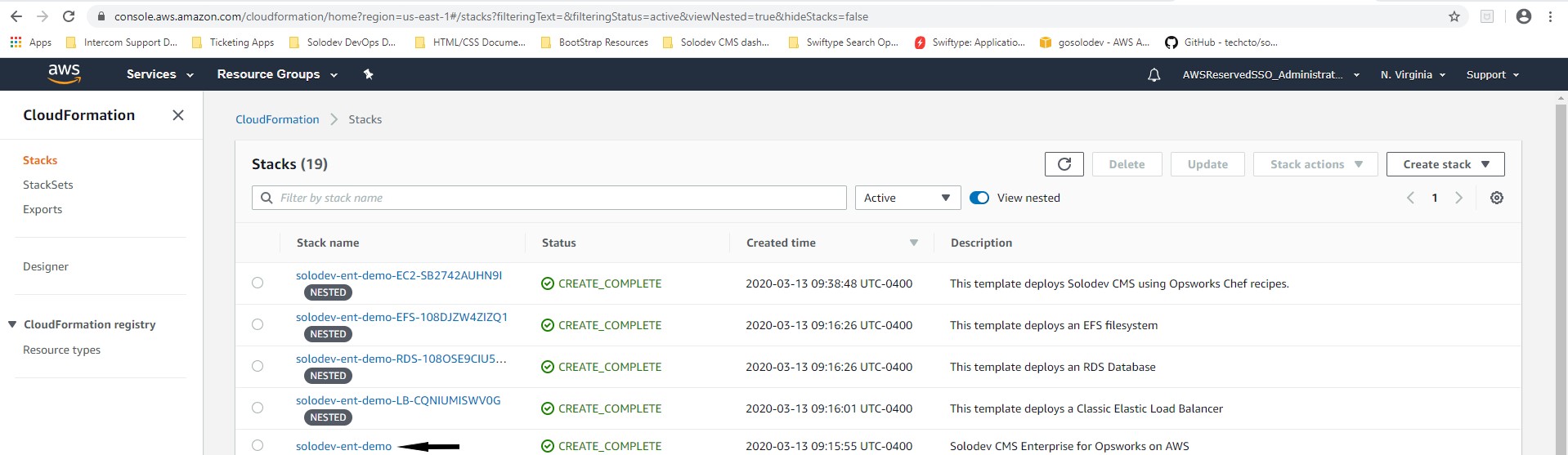The height and width of the screenshot is (455, 1568).
Task: Open the Solodev DevOps bookmark folder
Action: [343, 42]
